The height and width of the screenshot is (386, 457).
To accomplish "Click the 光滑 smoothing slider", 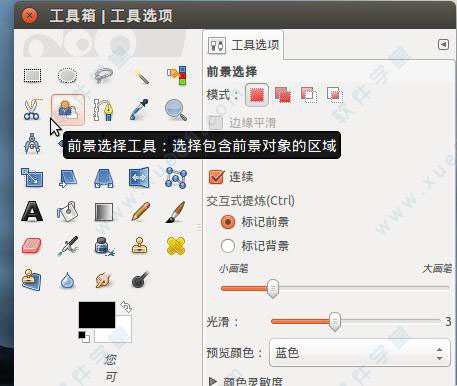I will 355,321.
